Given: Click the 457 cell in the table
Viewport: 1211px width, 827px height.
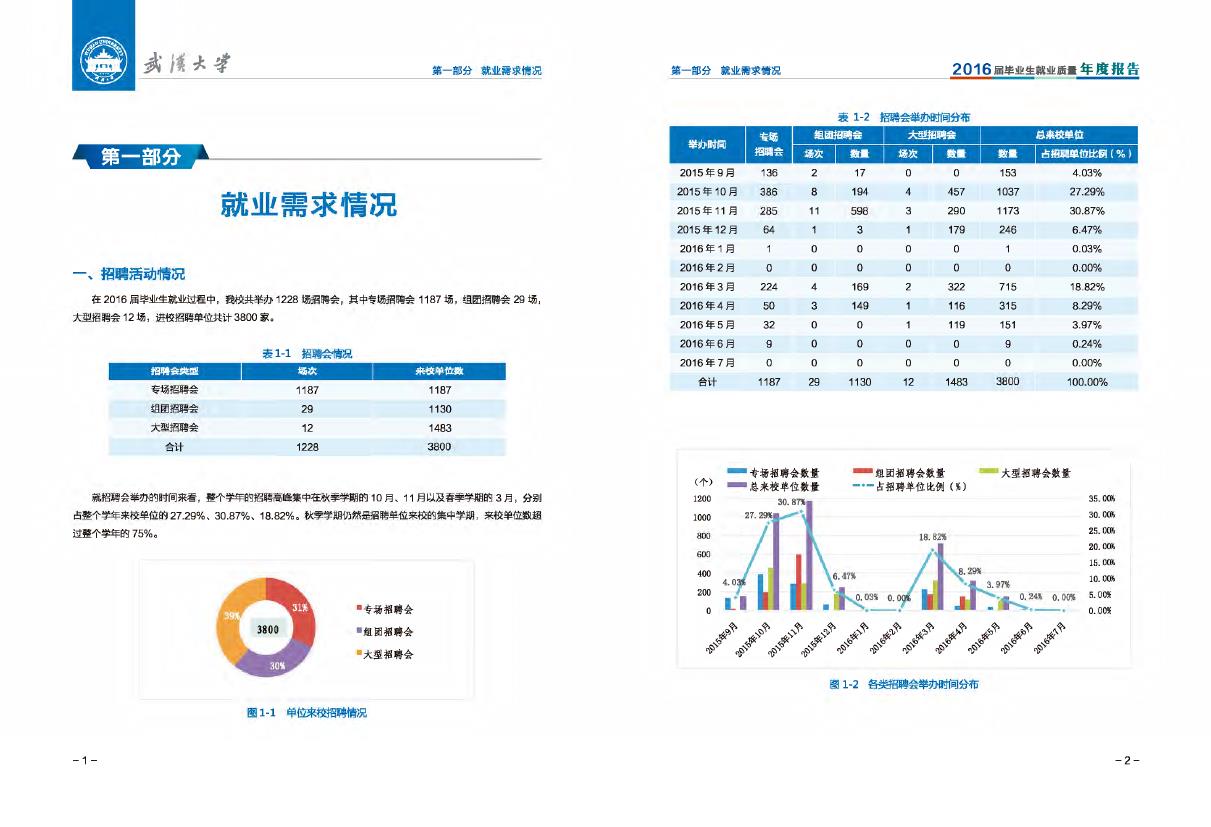Looking at the screenshot, I should click(955, 191).
